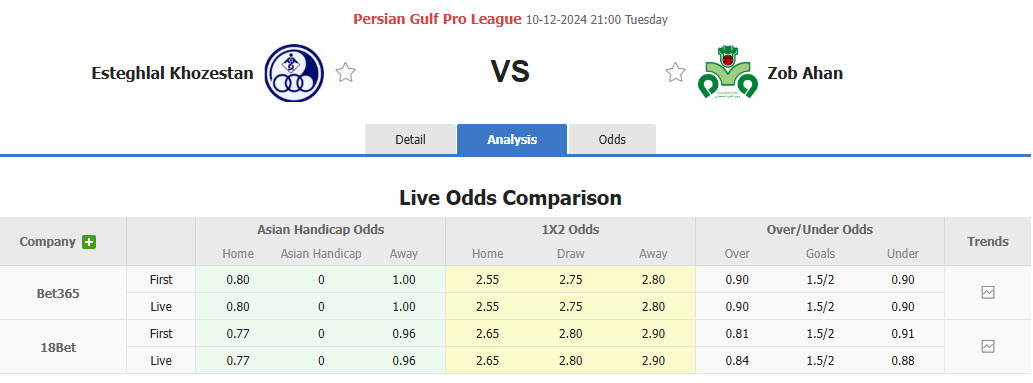
Task: Click 18Bet Live over odds 0.84
Action: tap(737, 361)
